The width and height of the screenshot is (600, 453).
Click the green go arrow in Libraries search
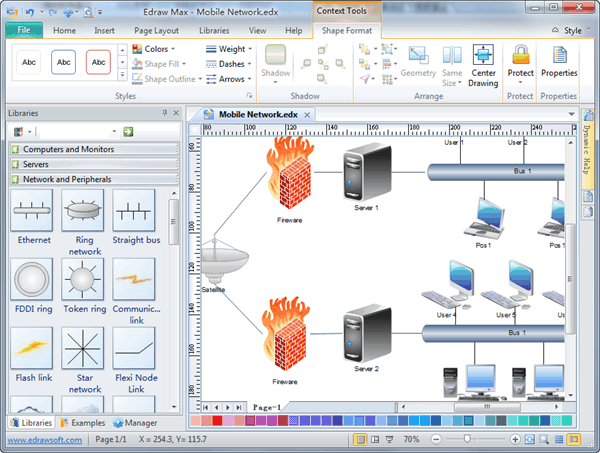coord(128,132)
